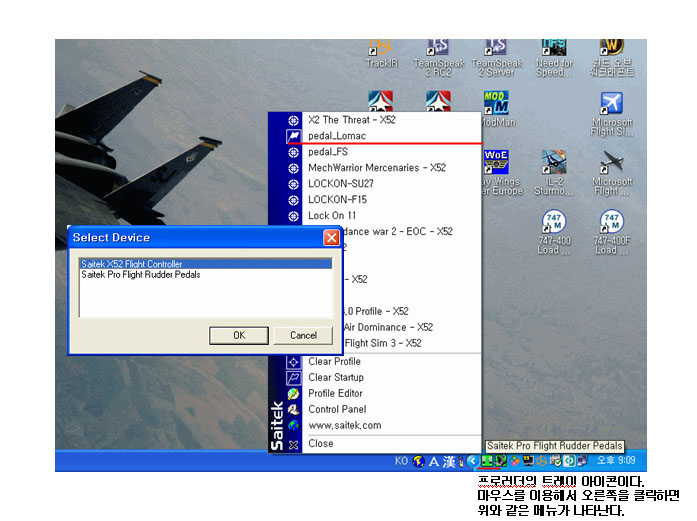Viewport: 697px width, 521px height.
Task: Open the 747-400 Load desktop shortcut
Action: [x=554, y=232]
